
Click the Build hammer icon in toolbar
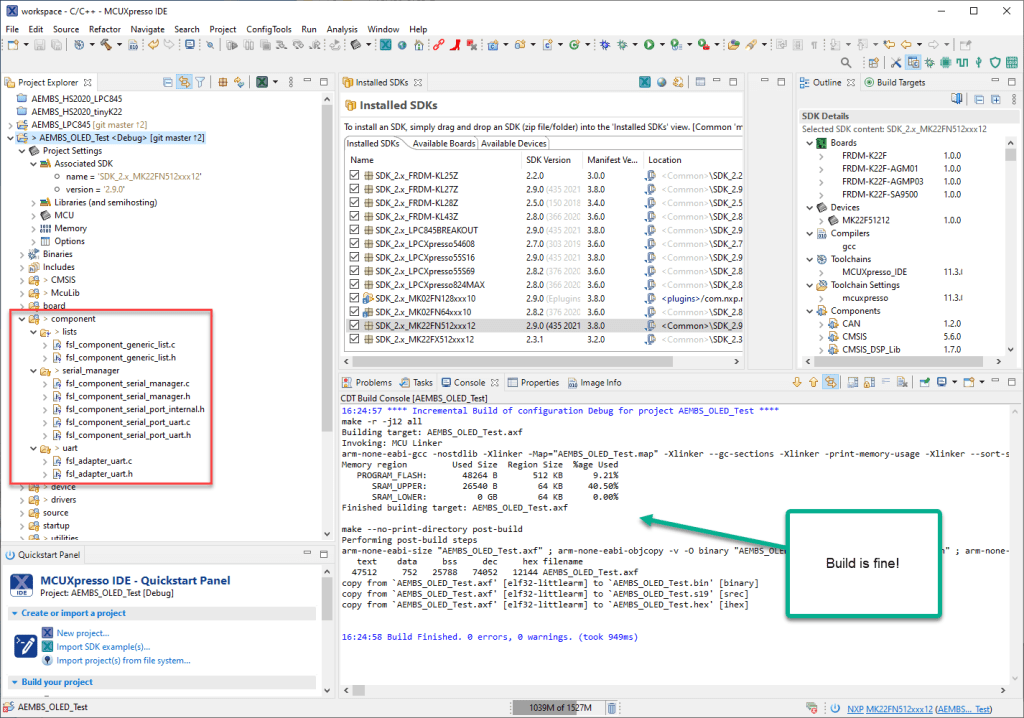pyautogui.click(x=104, y=45)
